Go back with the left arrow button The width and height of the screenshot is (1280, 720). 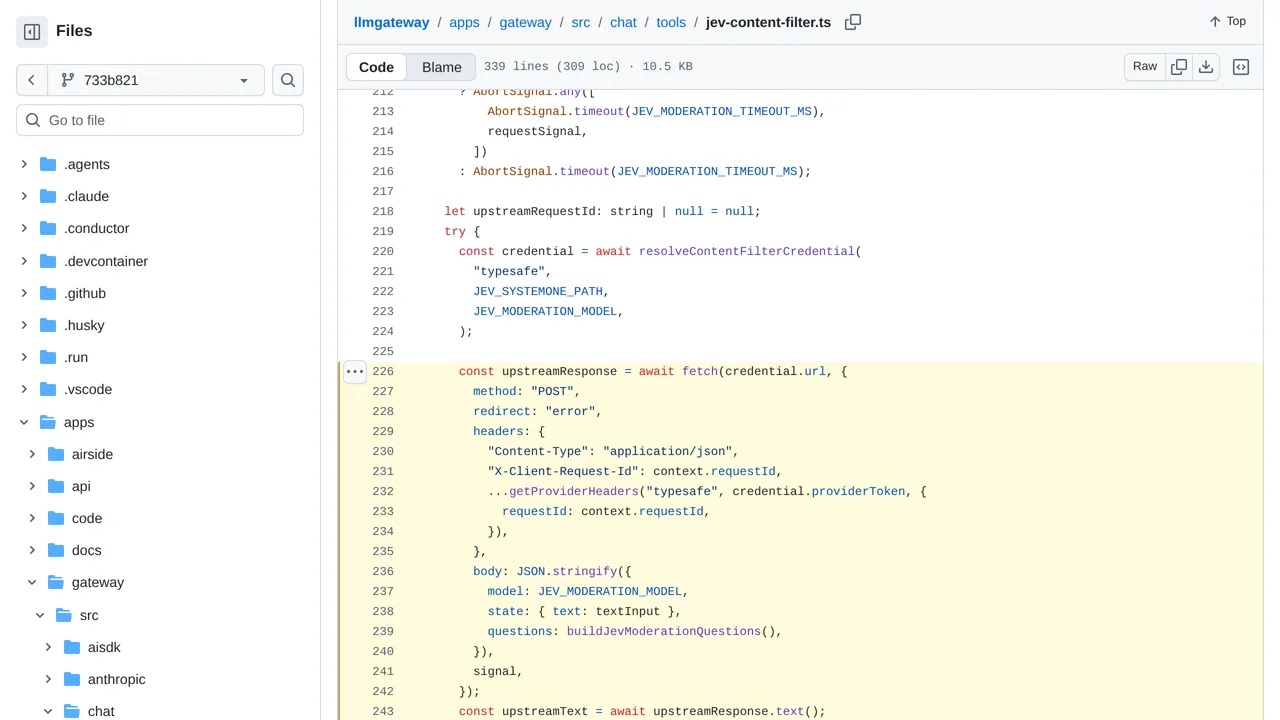[32, 80]
